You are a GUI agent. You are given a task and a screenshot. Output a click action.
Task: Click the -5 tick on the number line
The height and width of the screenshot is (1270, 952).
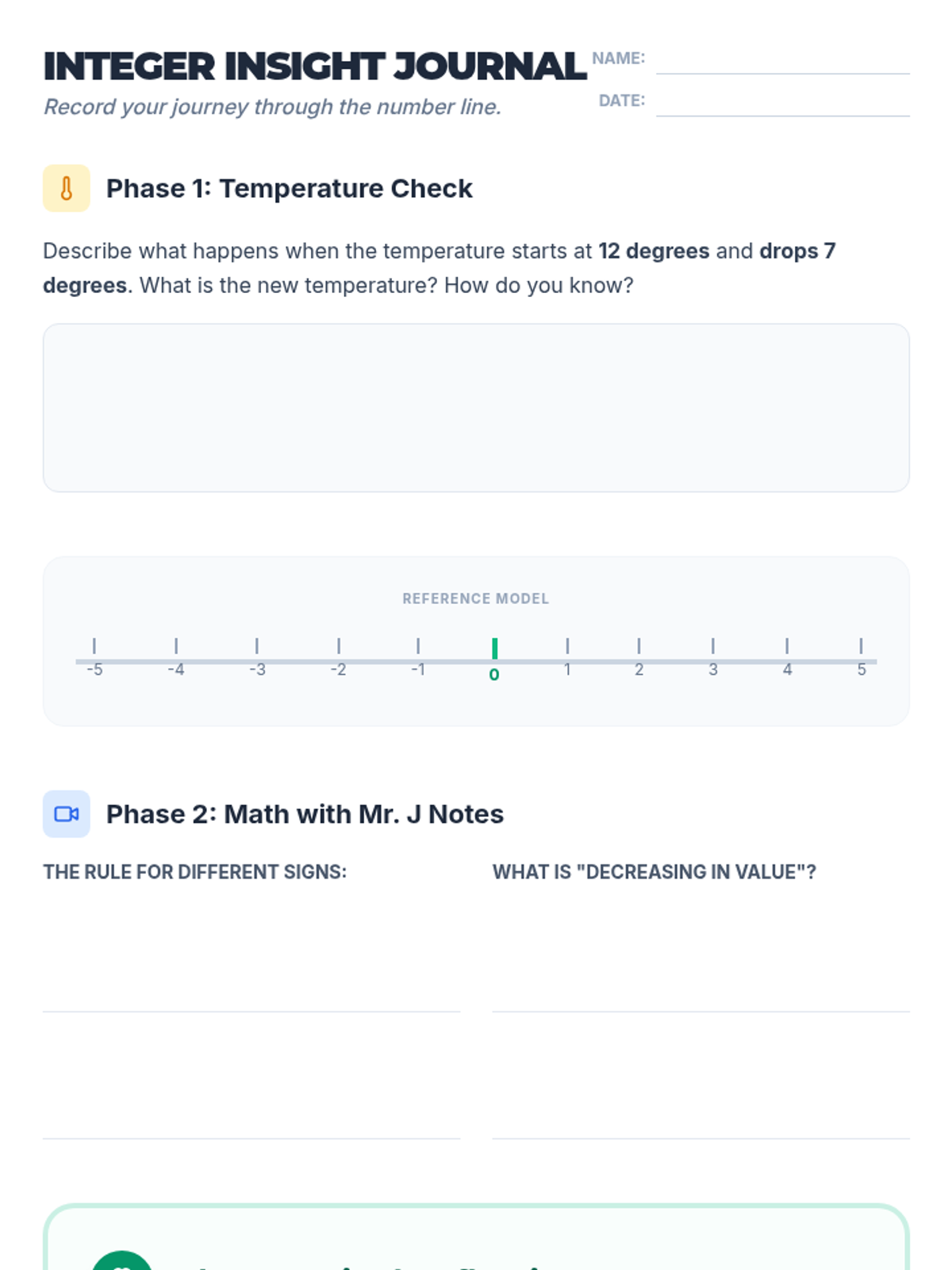94,647
